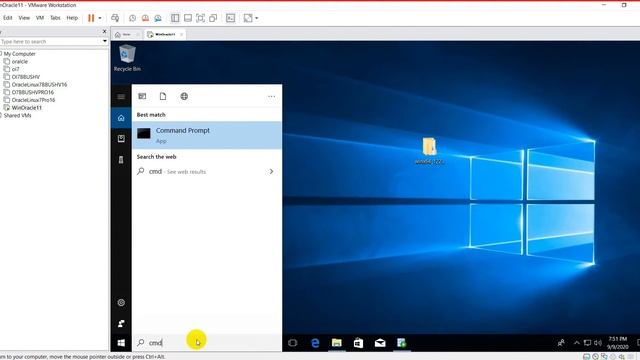Viewport: 640px width, 360px height.
Task: Select Shared VMs in library
Action: (x=18, y=116)
